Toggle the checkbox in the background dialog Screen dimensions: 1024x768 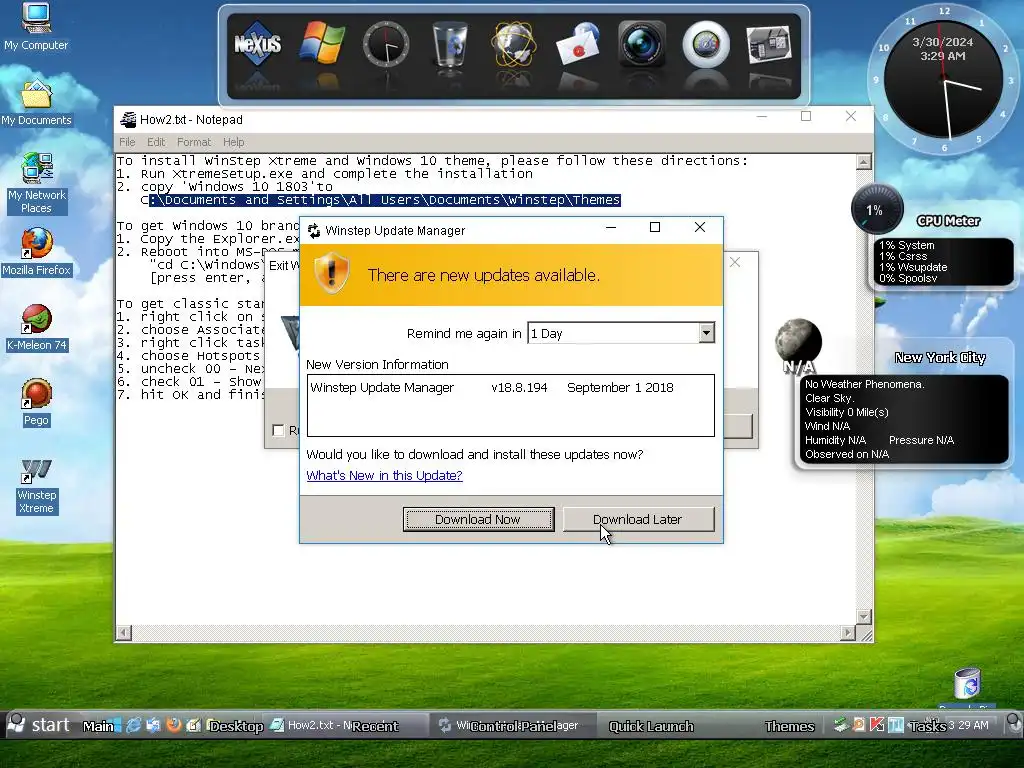278,430
